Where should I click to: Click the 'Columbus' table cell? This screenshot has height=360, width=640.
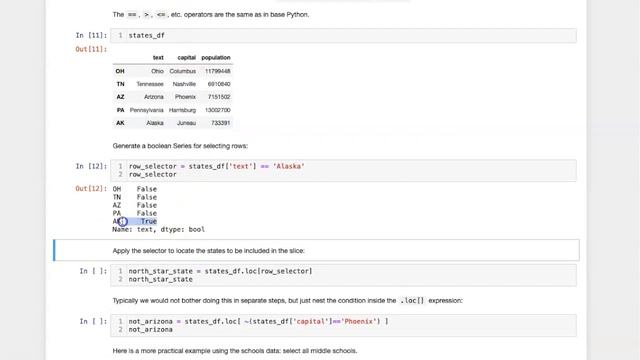tap(182, 71)
